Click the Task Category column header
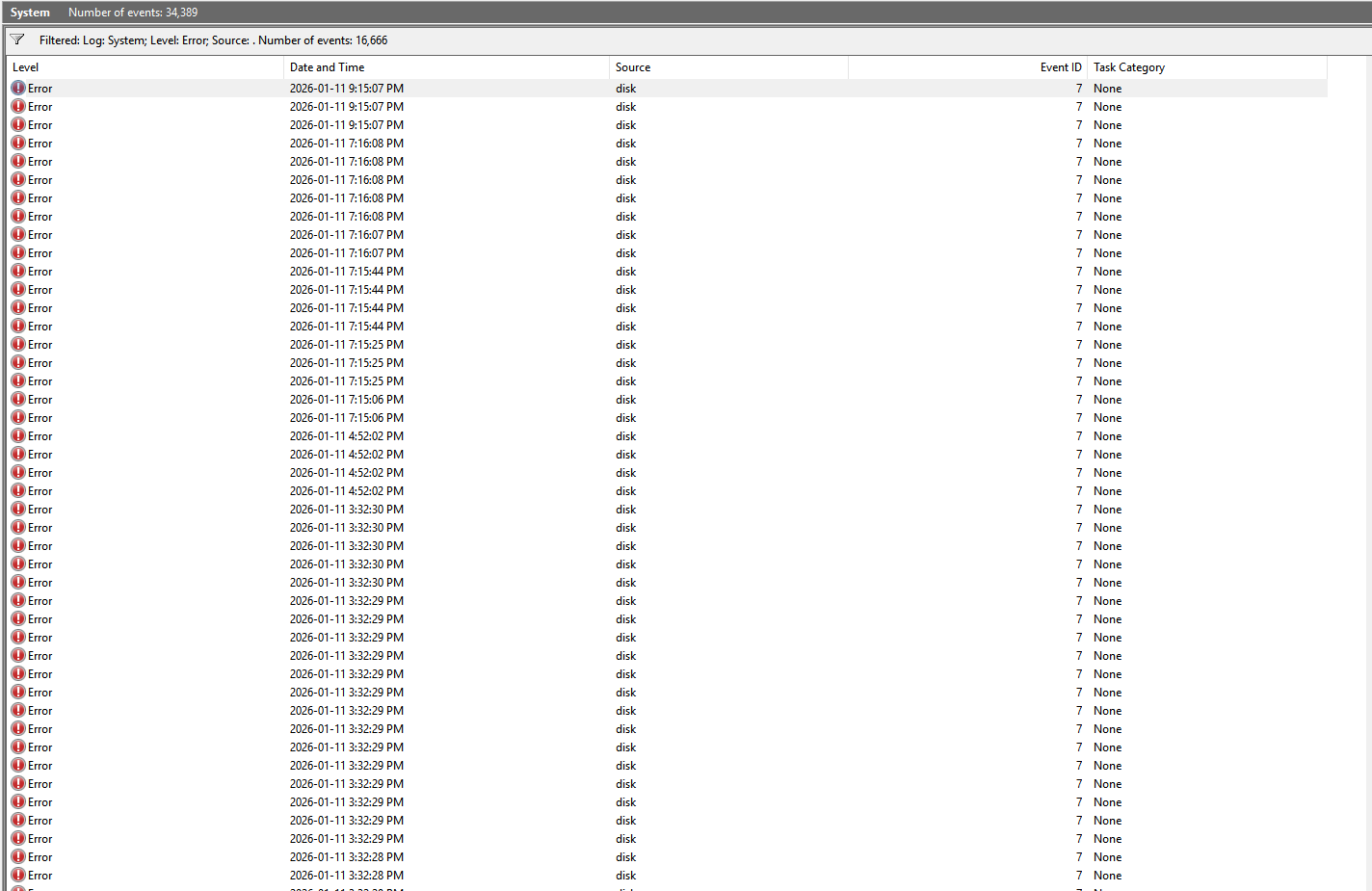Screen dimensions: 1372x891 pos(1206,67)
